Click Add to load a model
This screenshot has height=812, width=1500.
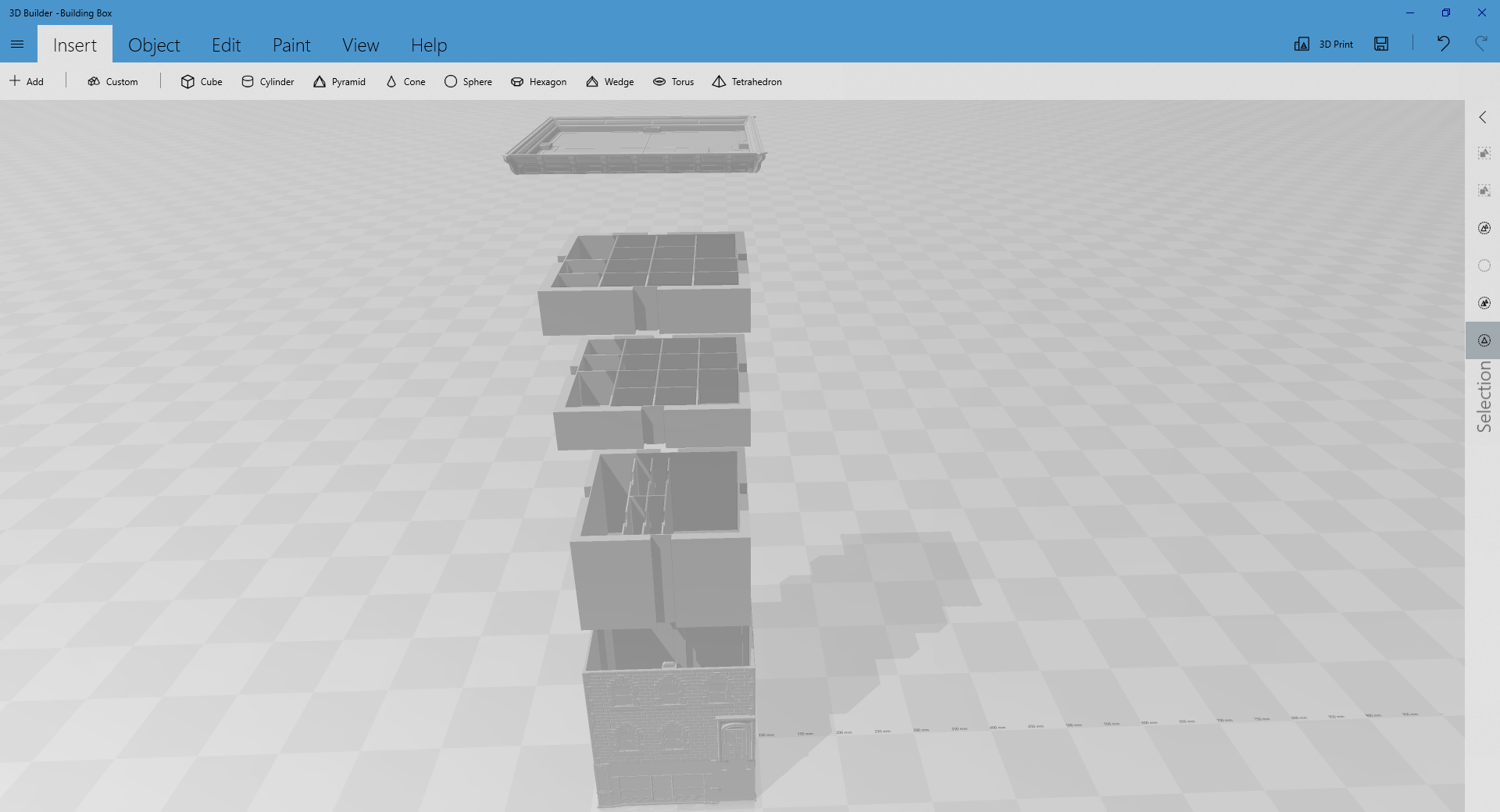click(x=27, y=81)
